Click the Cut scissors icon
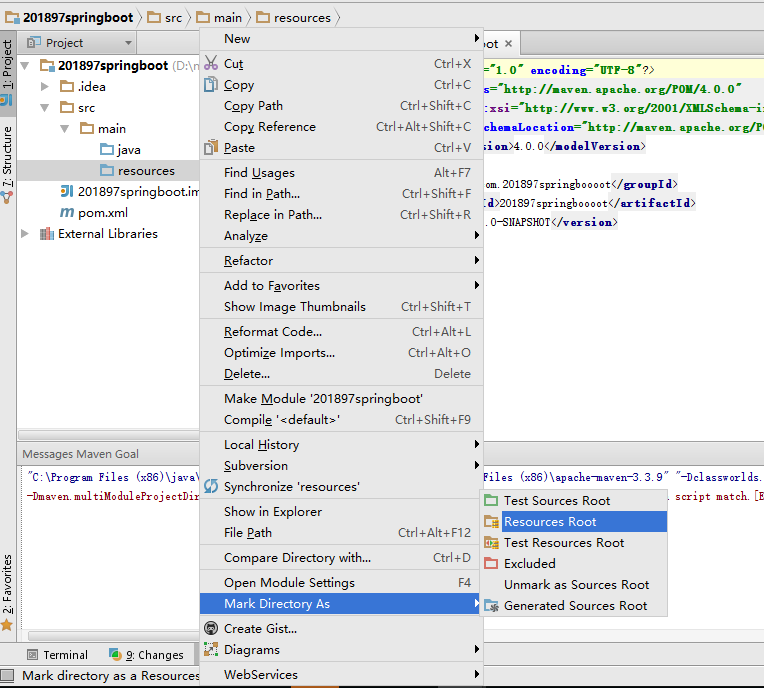The image size is (764, 688). [x=211, y=64]
